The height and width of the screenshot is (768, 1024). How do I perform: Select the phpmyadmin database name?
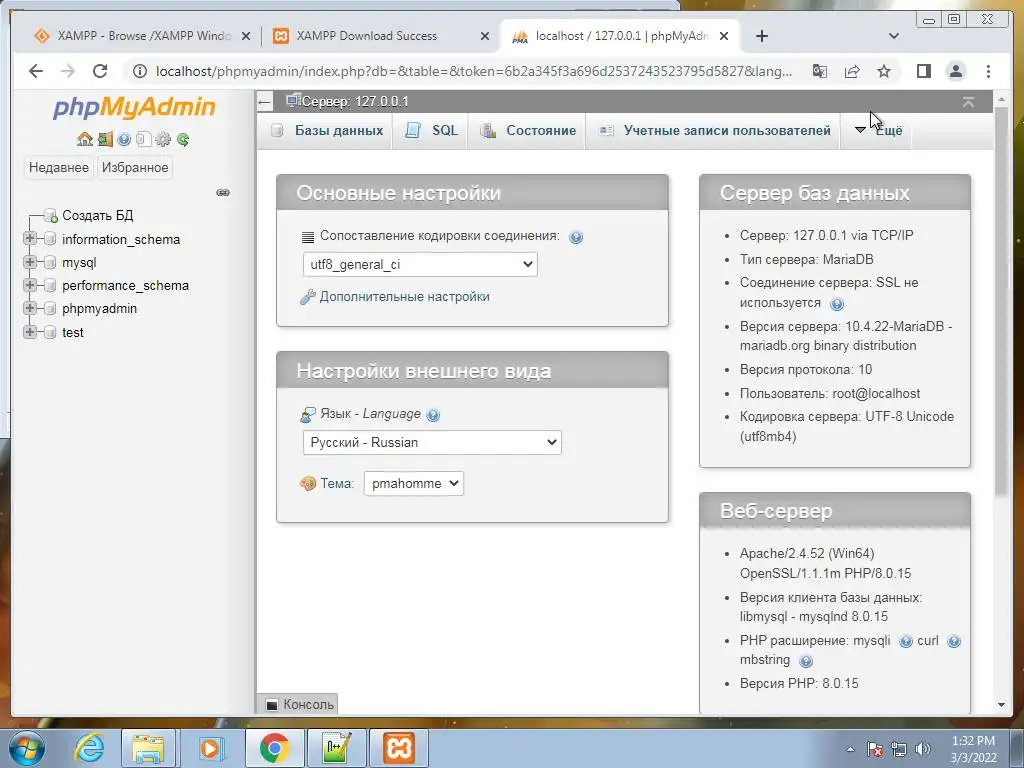click(x=99, y=308)
